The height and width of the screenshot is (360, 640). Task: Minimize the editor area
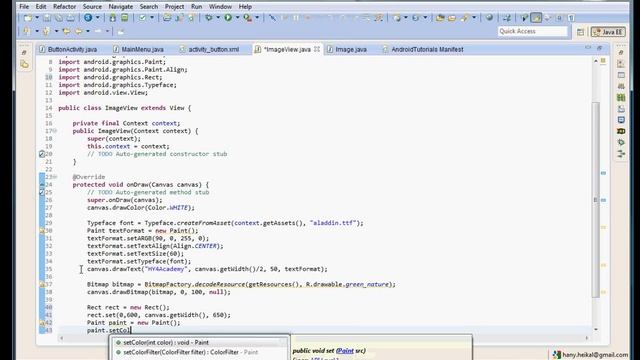588,48
